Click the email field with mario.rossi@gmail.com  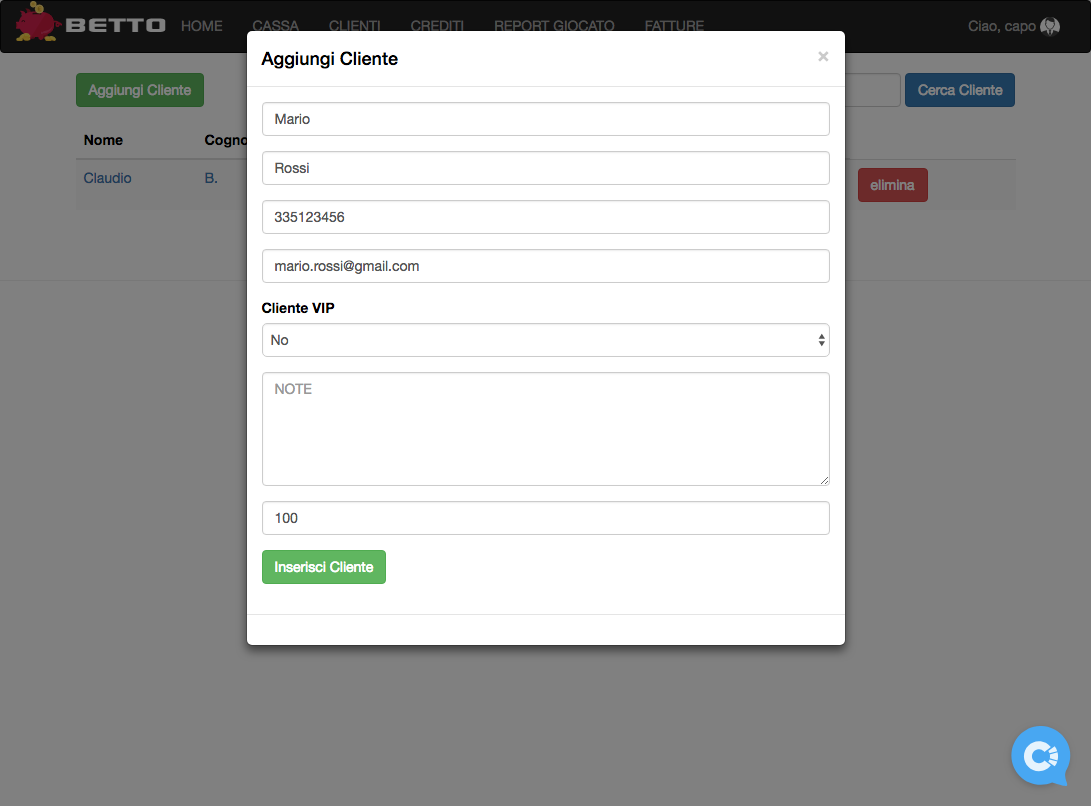545,266
